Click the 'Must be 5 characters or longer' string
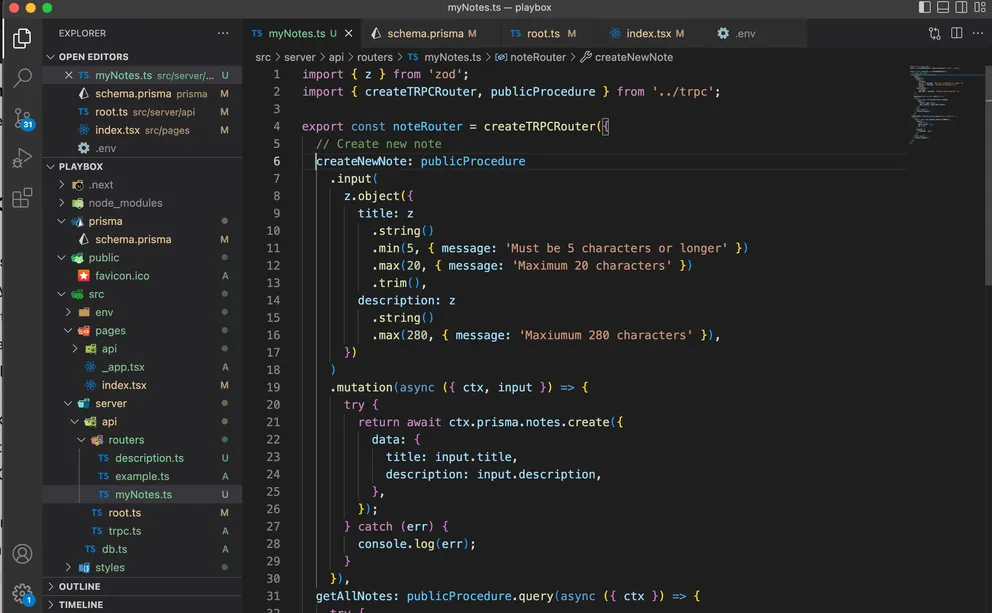The image size is (992, 613). [x=616, y=248]
